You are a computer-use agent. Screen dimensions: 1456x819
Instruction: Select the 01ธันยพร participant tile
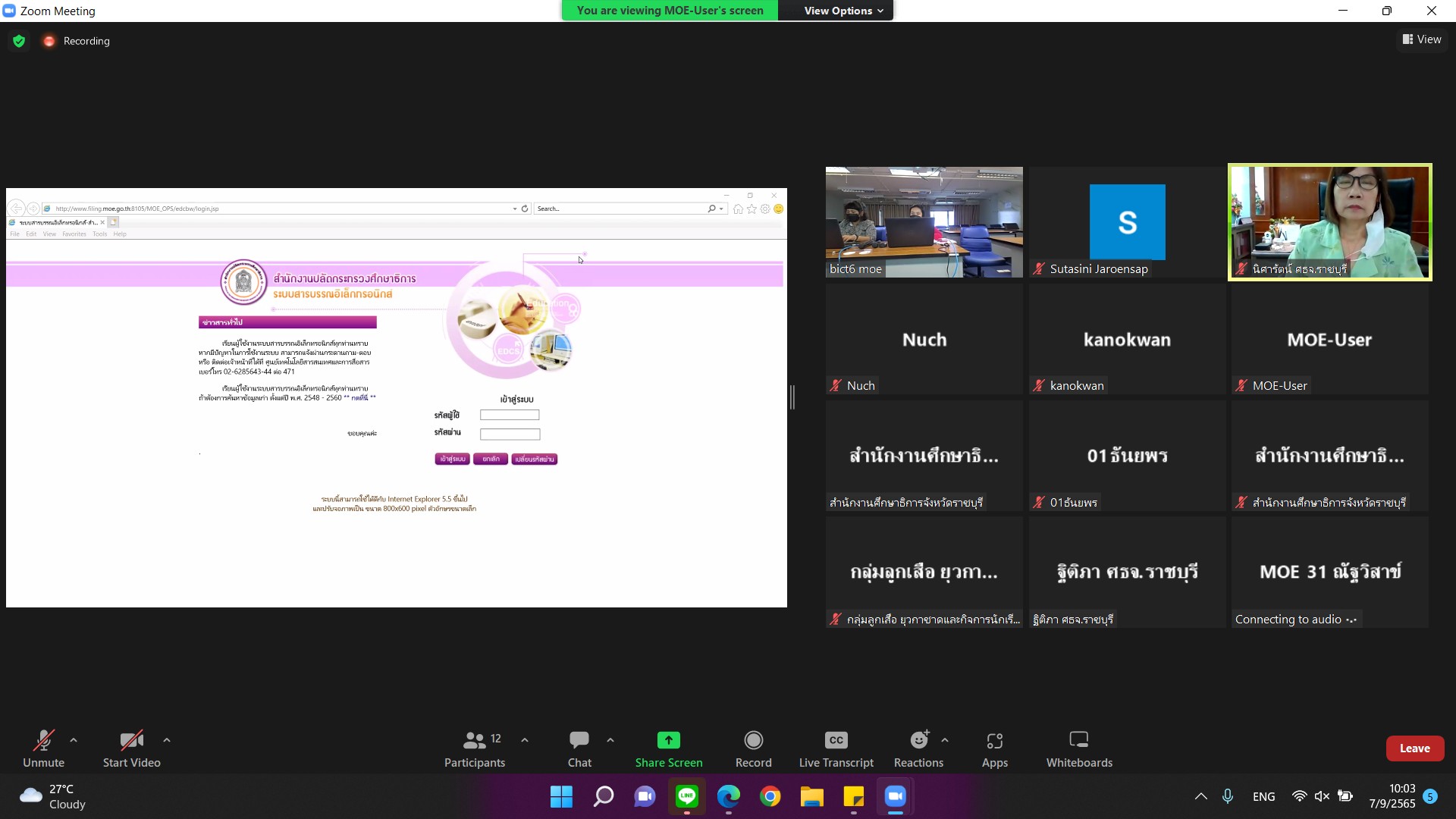[1127, 456]
